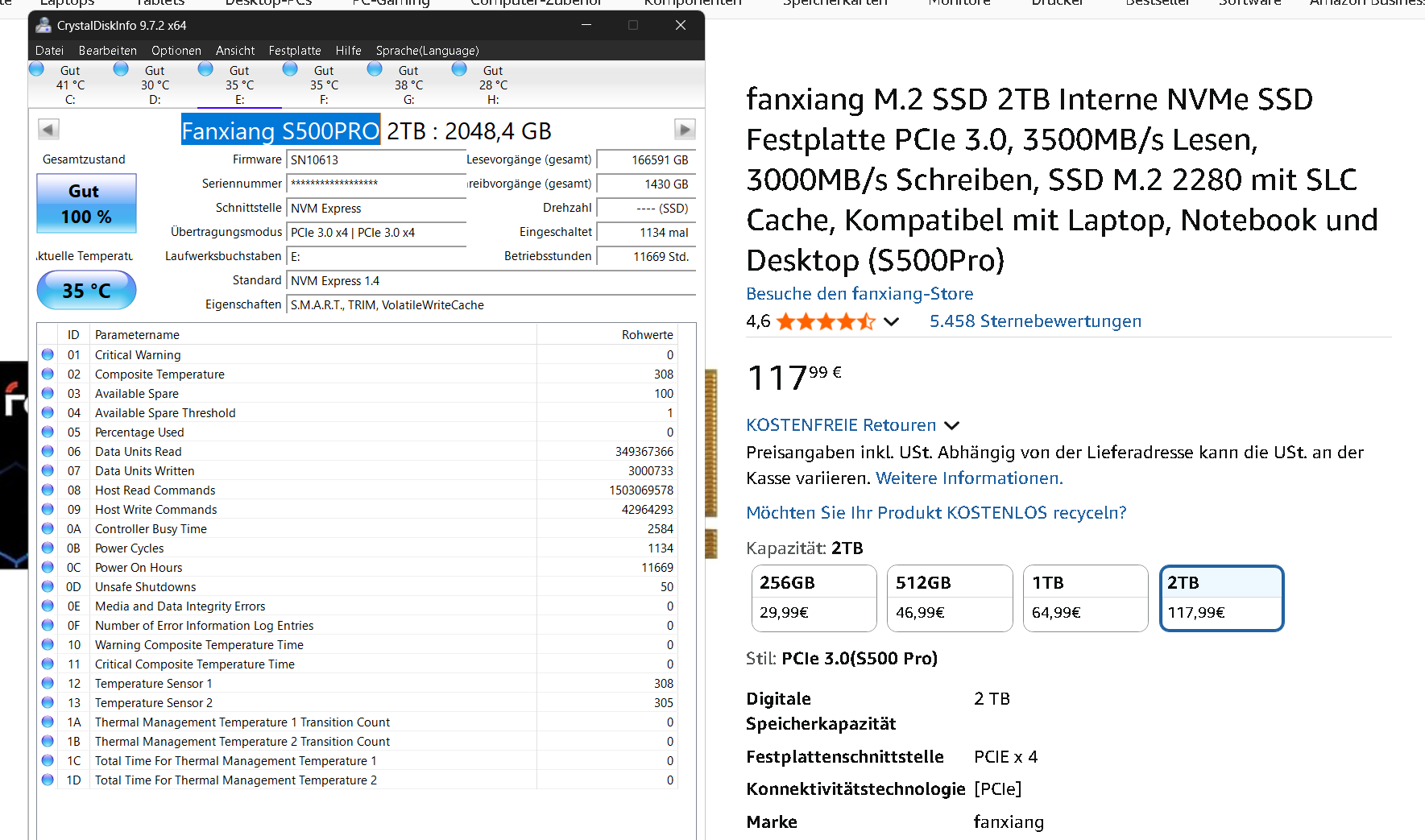
Task: Expand the star rating dropdown chevron
Action: (x=891, y=321)
